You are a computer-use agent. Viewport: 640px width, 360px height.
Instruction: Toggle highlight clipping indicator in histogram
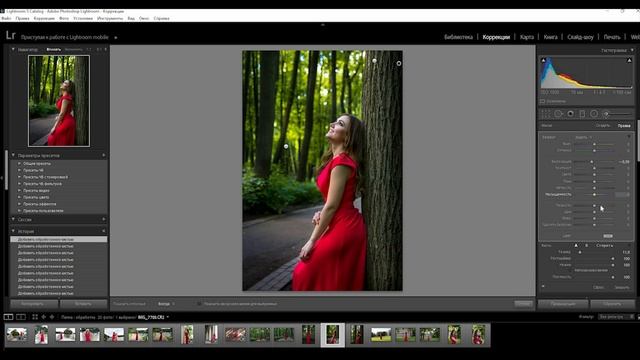tap(629, 60)
